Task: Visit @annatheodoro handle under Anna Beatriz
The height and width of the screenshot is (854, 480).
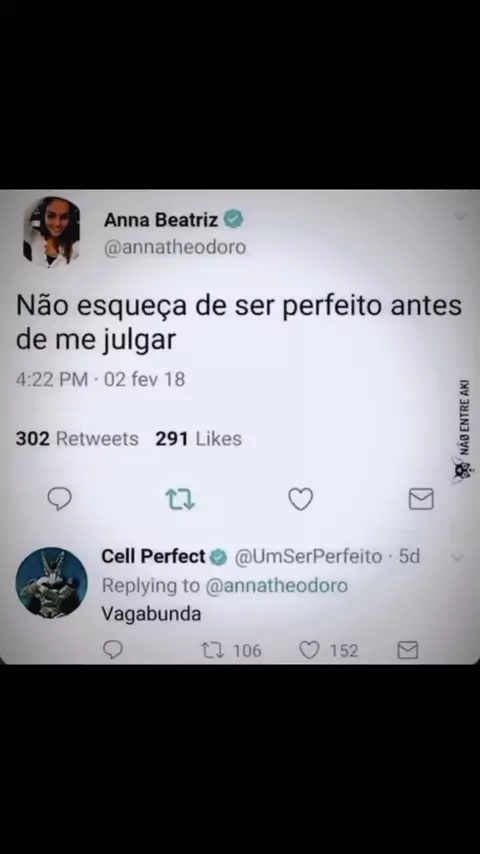Action: tap(175, 247)
